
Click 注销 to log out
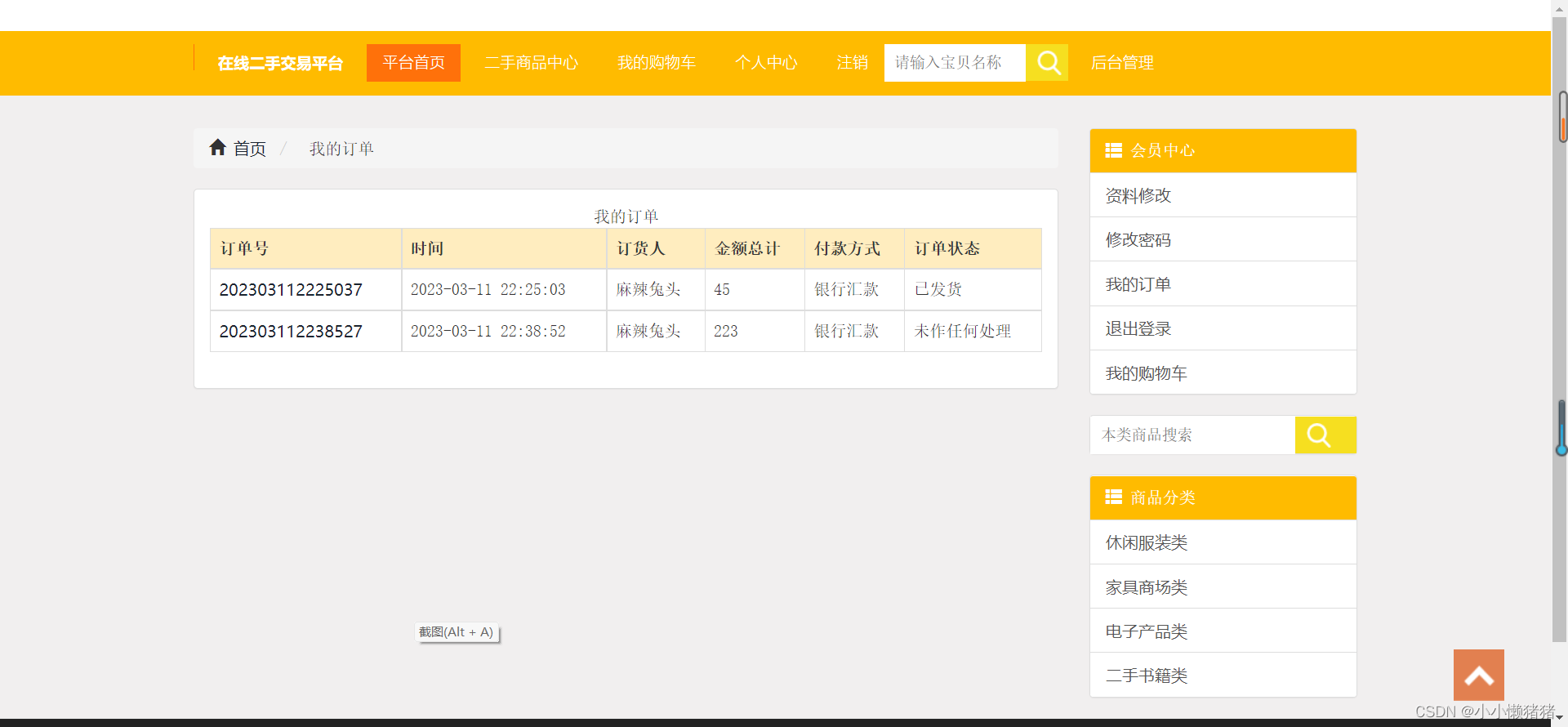pyautogui.click(x=852, y=63)
